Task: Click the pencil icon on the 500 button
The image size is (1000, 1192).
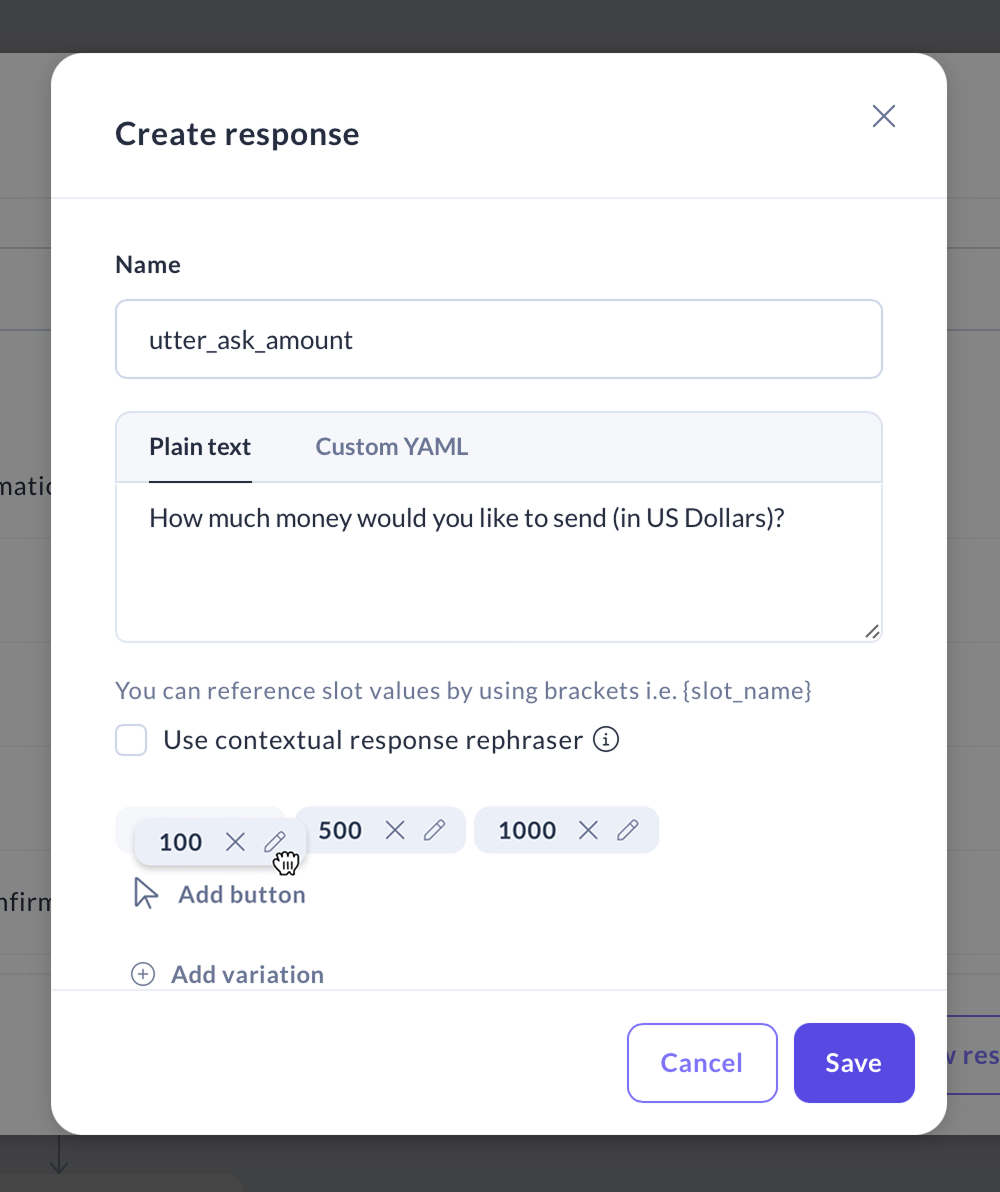Action: 434,830
